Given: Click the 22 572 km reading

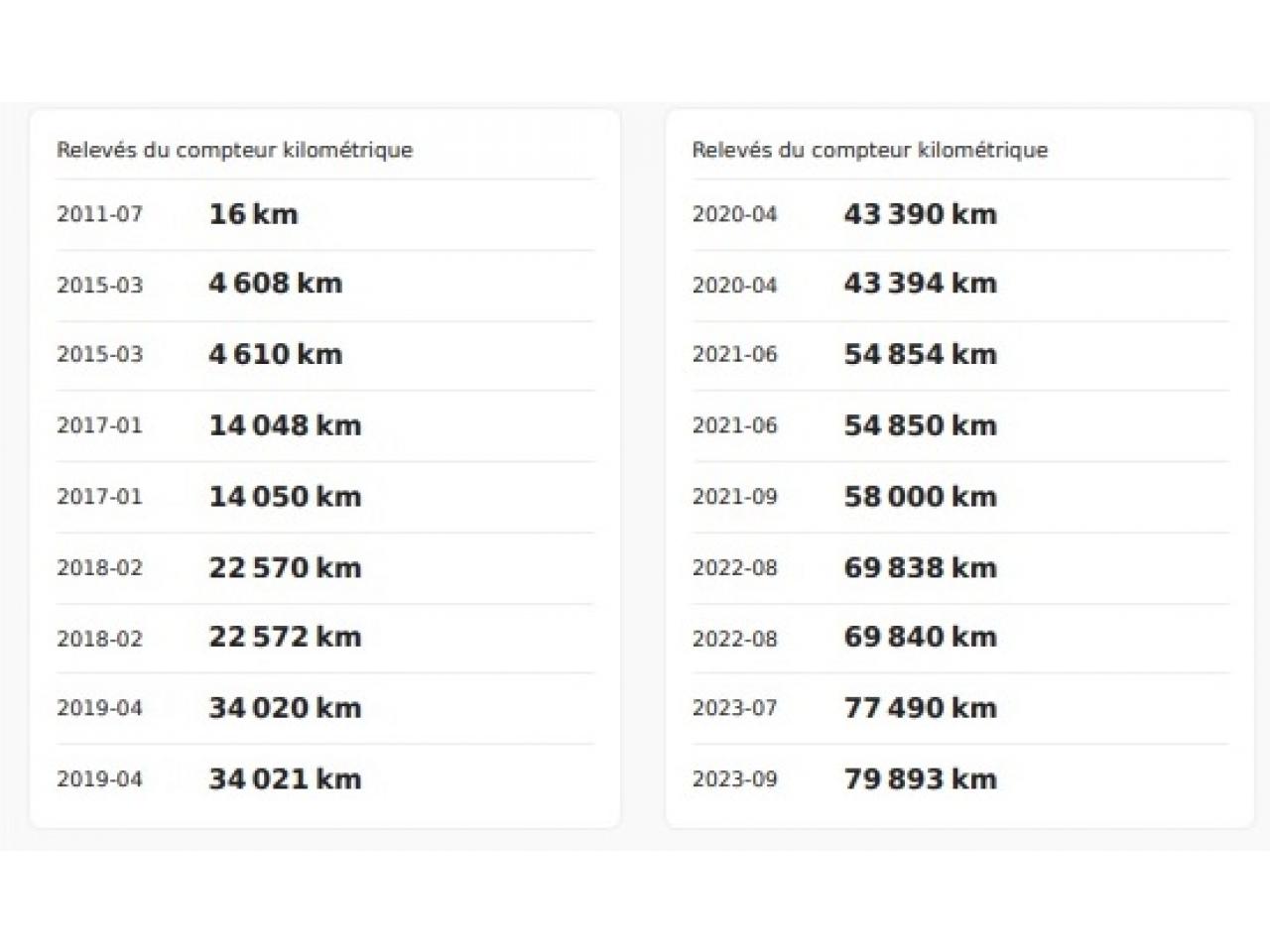Looking at the screenshot, I should coord(285,637).
